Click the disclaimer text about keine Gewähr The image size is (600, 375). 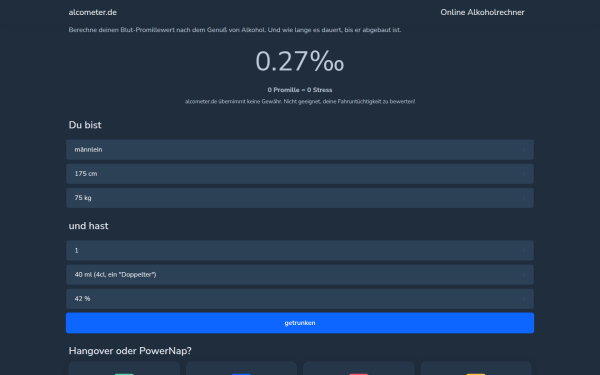coord(300,101)
